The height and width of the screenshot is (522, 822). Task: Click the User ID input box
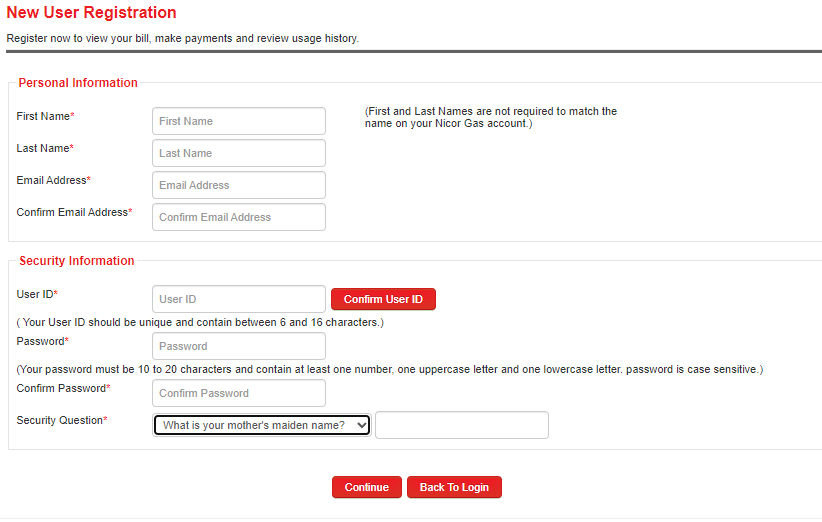[x=239, y=299]
